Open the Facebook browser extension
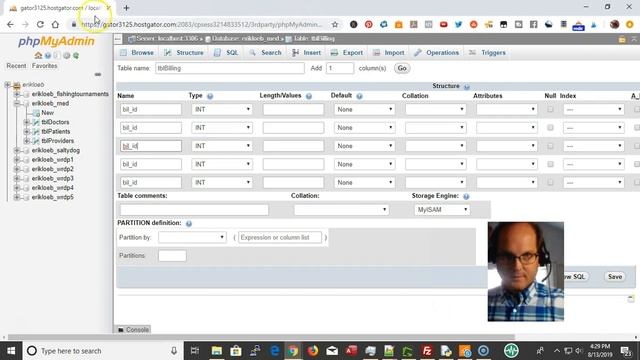The height and width of the screenshot is (360, 640). click(x=533, y=24)
